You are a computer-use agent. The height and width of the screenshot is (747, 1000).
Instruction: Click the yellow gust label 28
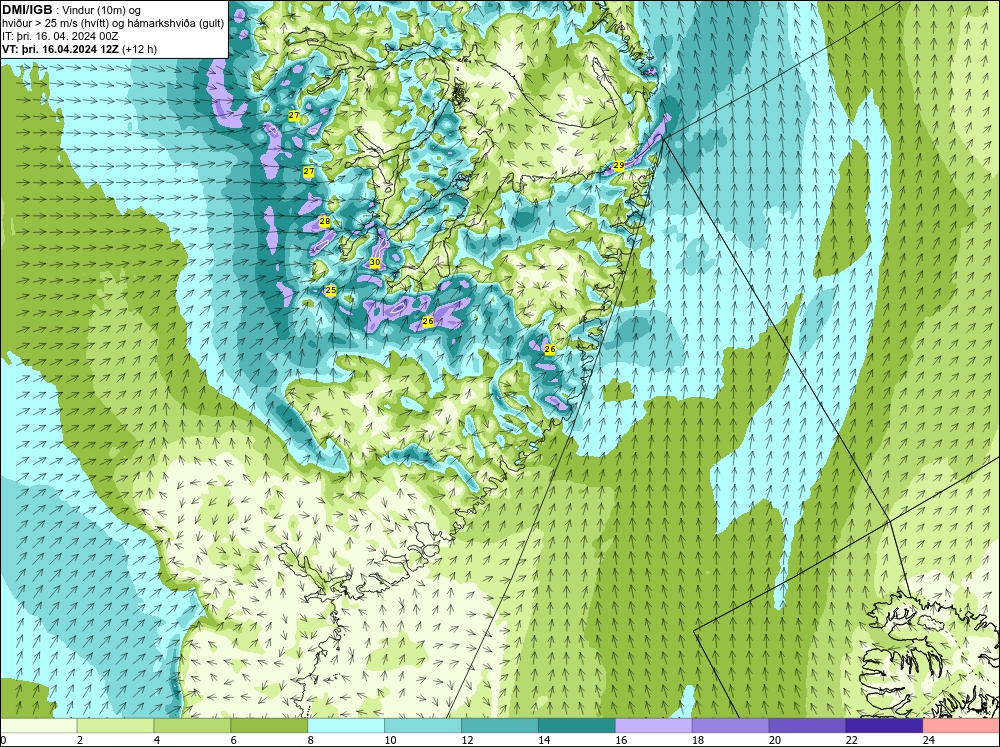coord(325,221)
